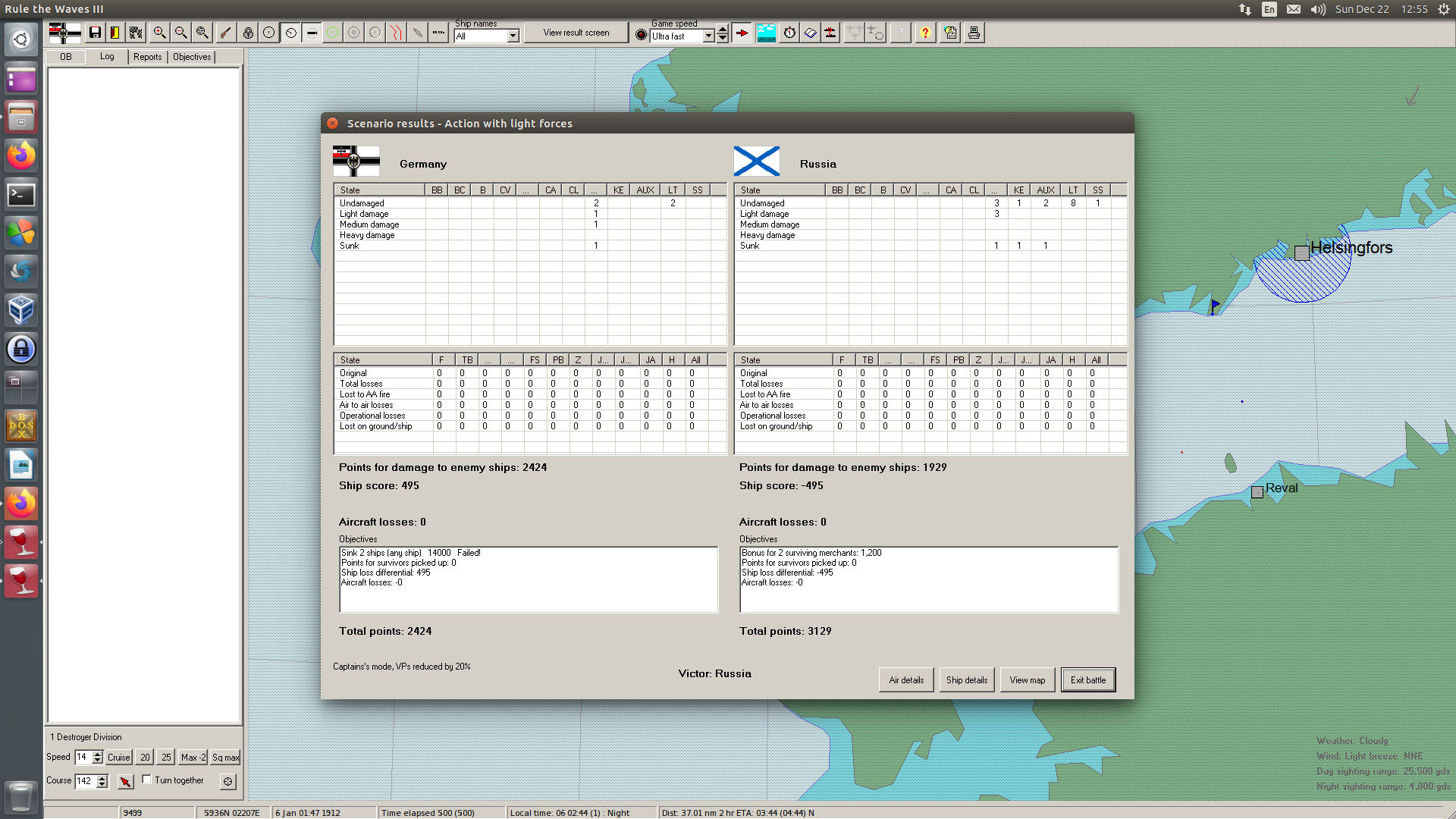Screen dimensions: 1456x819
Task: Click the View map button
Action: pos(1028,680)
